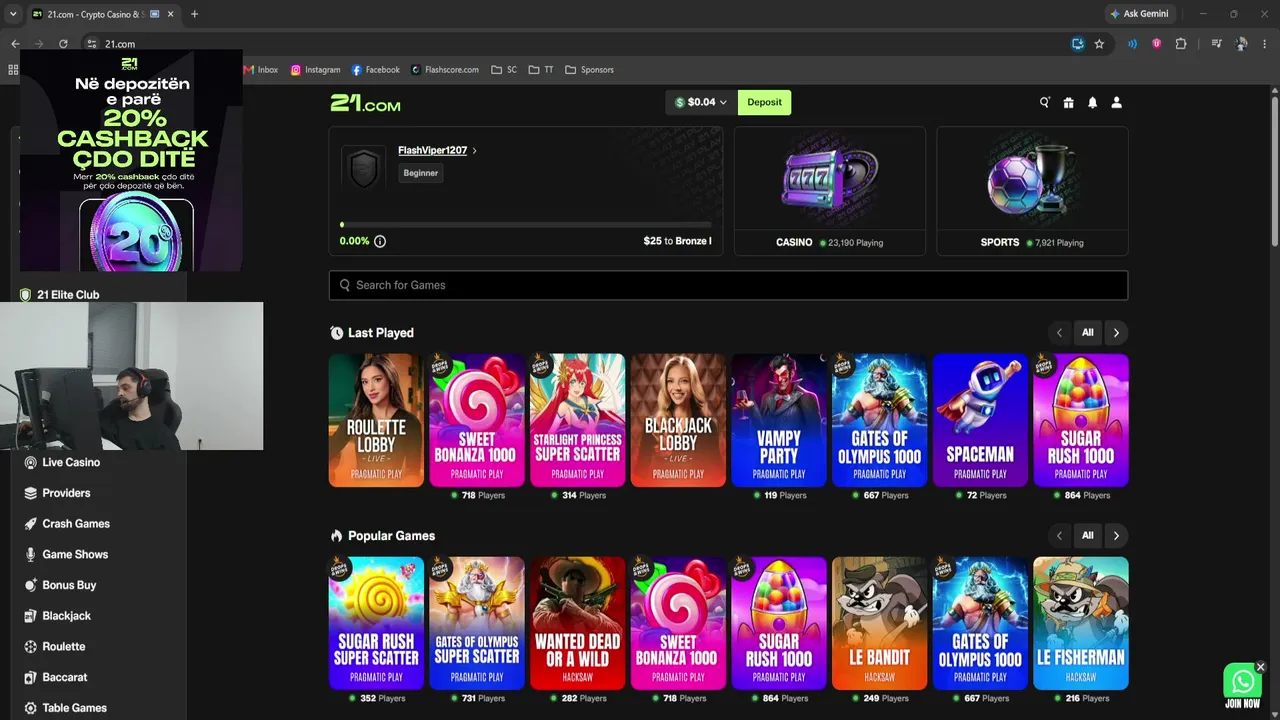Viewport: 1280px width, 720px height.
Task: Open Starlight Princess Super Scatter game
Action: coord(578,420)
